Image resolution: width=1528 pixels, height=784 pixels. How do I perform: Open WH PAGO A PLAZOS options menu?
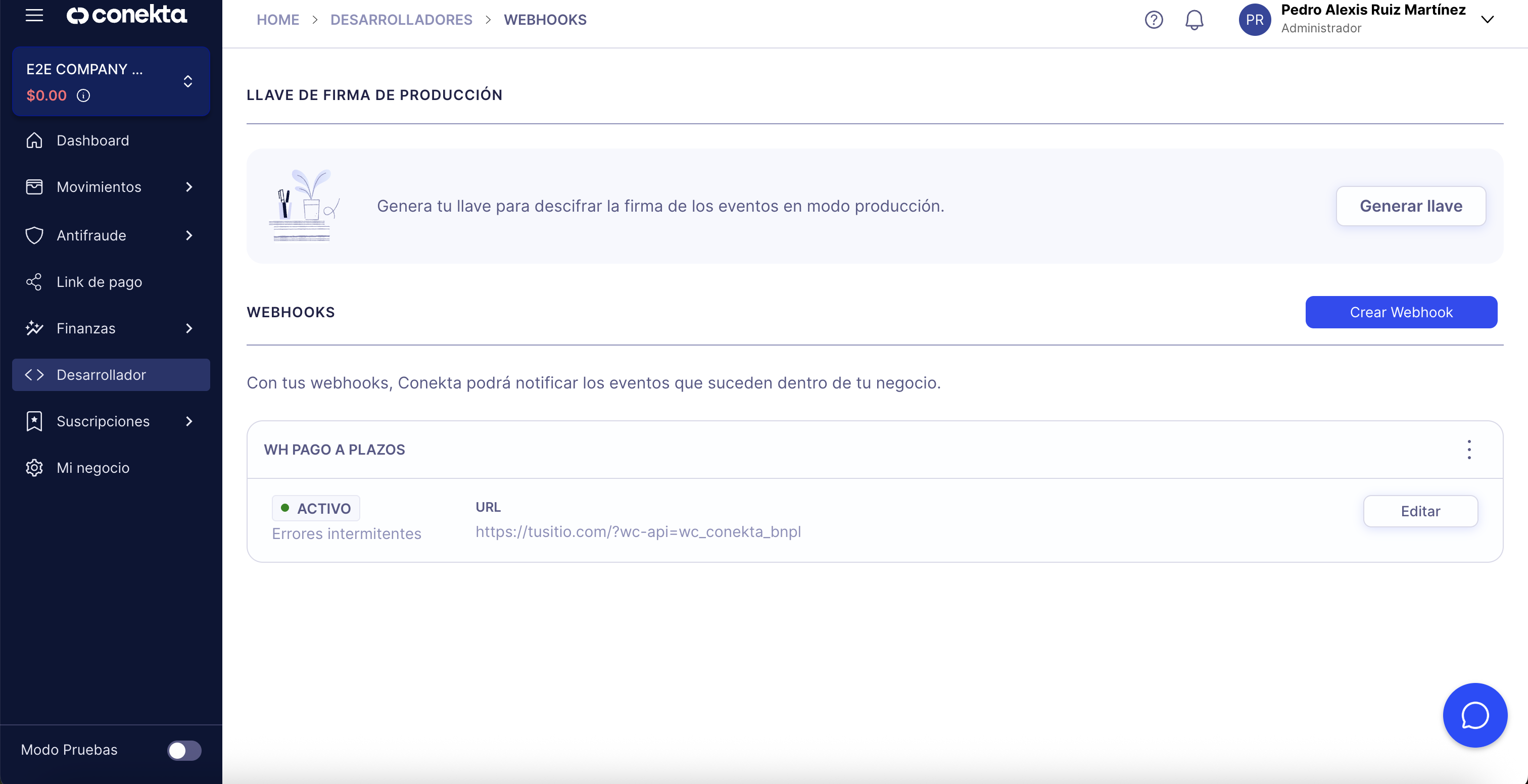1469,450
